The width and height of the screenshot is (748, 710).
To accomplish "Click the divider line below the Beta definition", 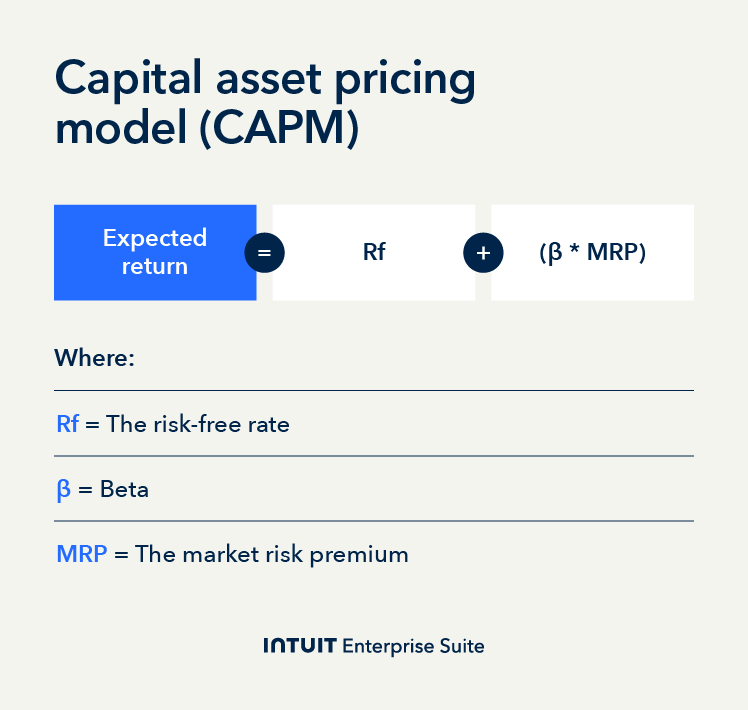I will click(x=374, y=521).
